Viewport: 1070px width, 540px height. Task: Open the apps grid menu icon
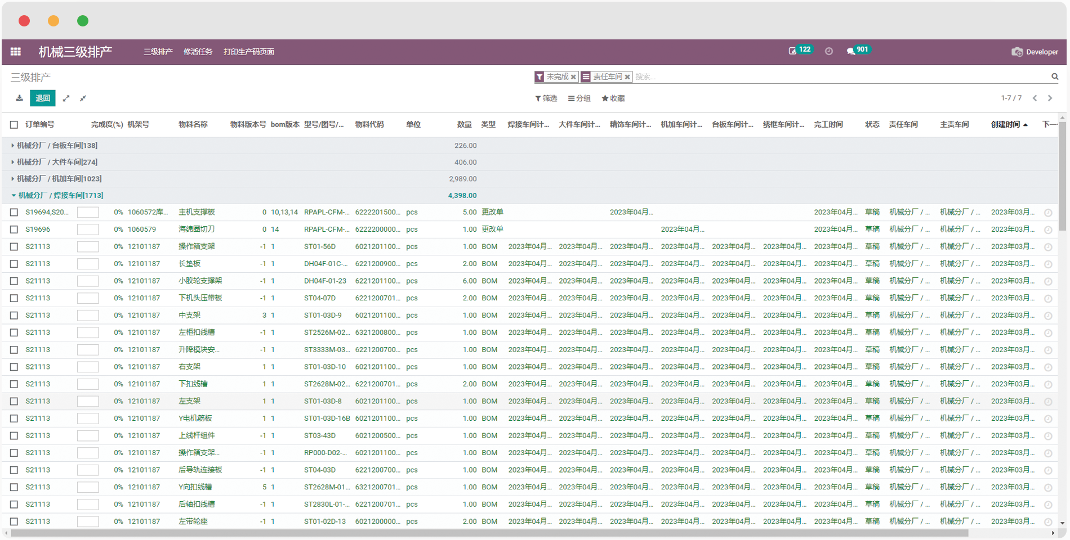pyautogui.click(x=16, y=51)
